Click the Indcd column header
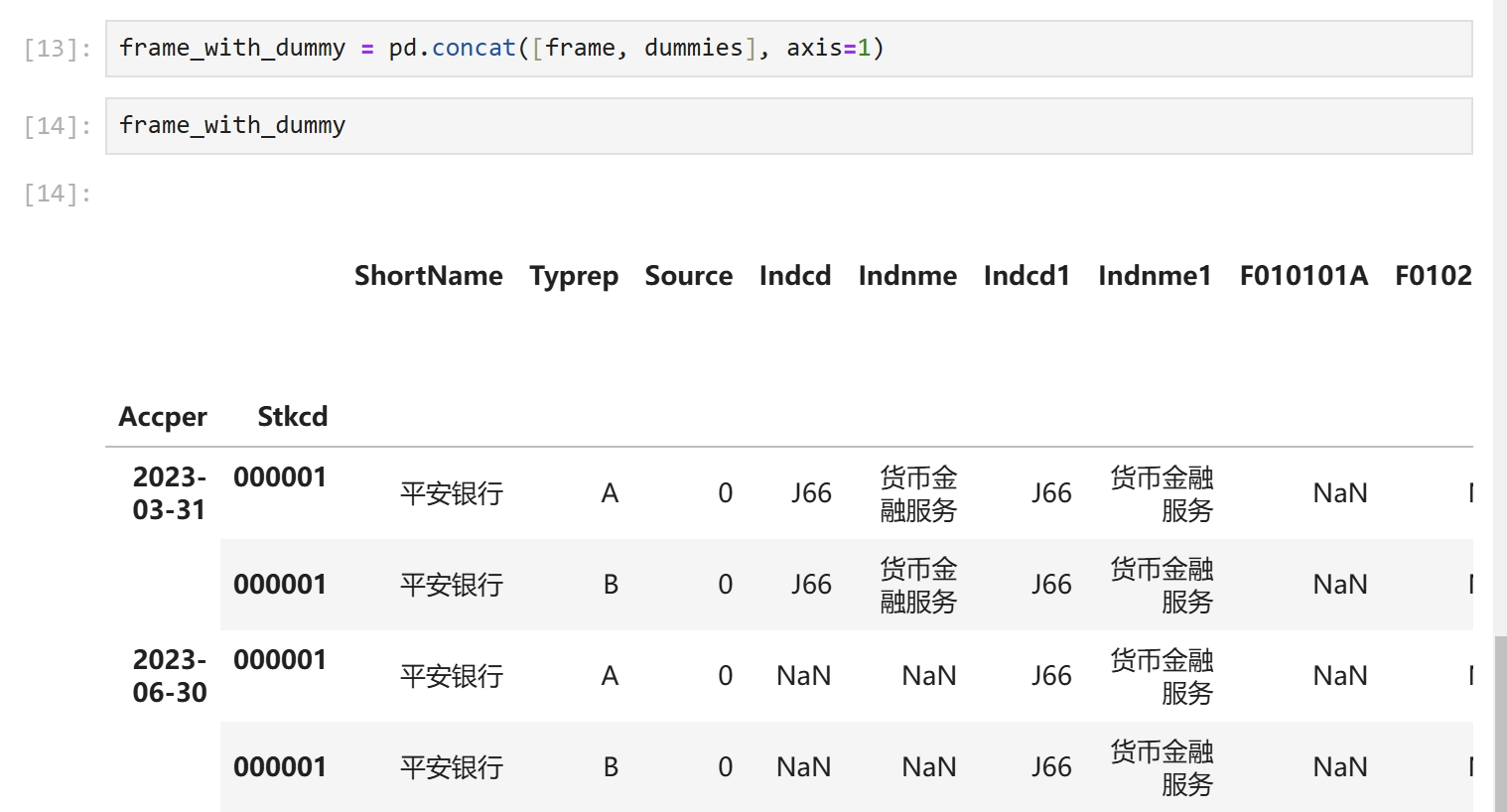This screenshot has width=1507, height=812. [795, 276]
